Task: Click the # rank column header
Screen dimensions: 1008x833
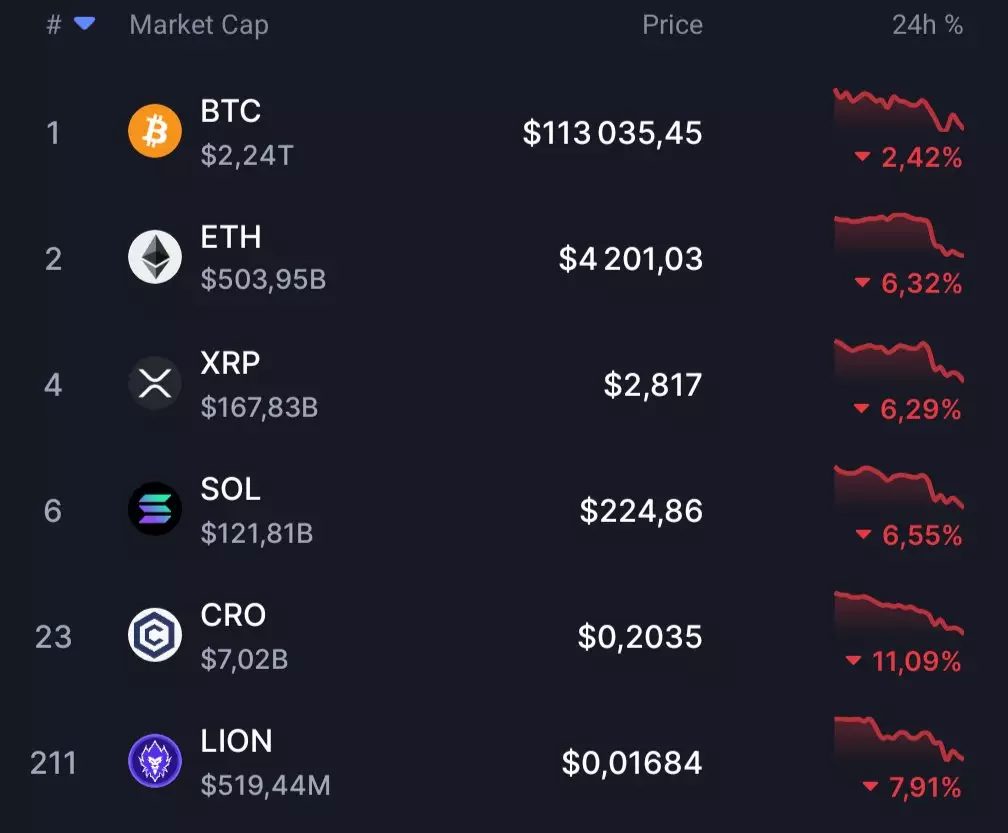Action: (54, 25)
